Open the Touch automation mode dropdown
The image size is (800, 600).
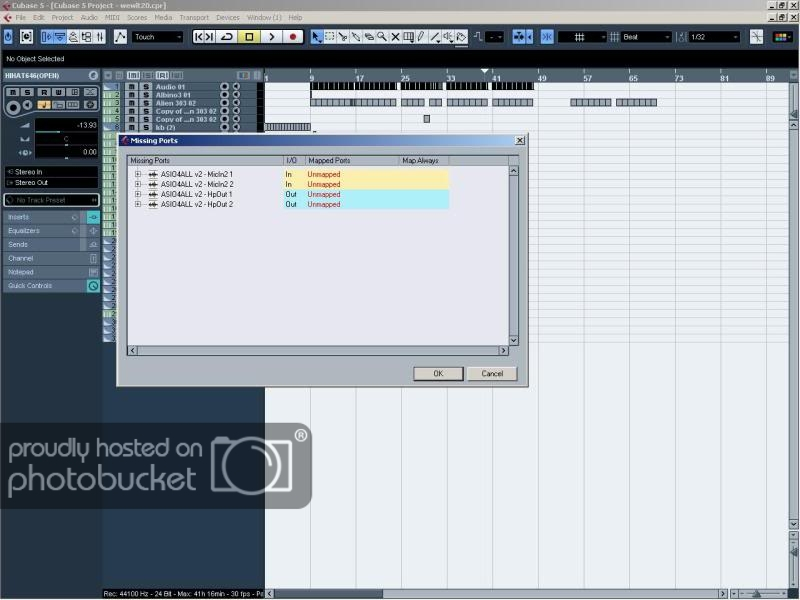point(157,37)
